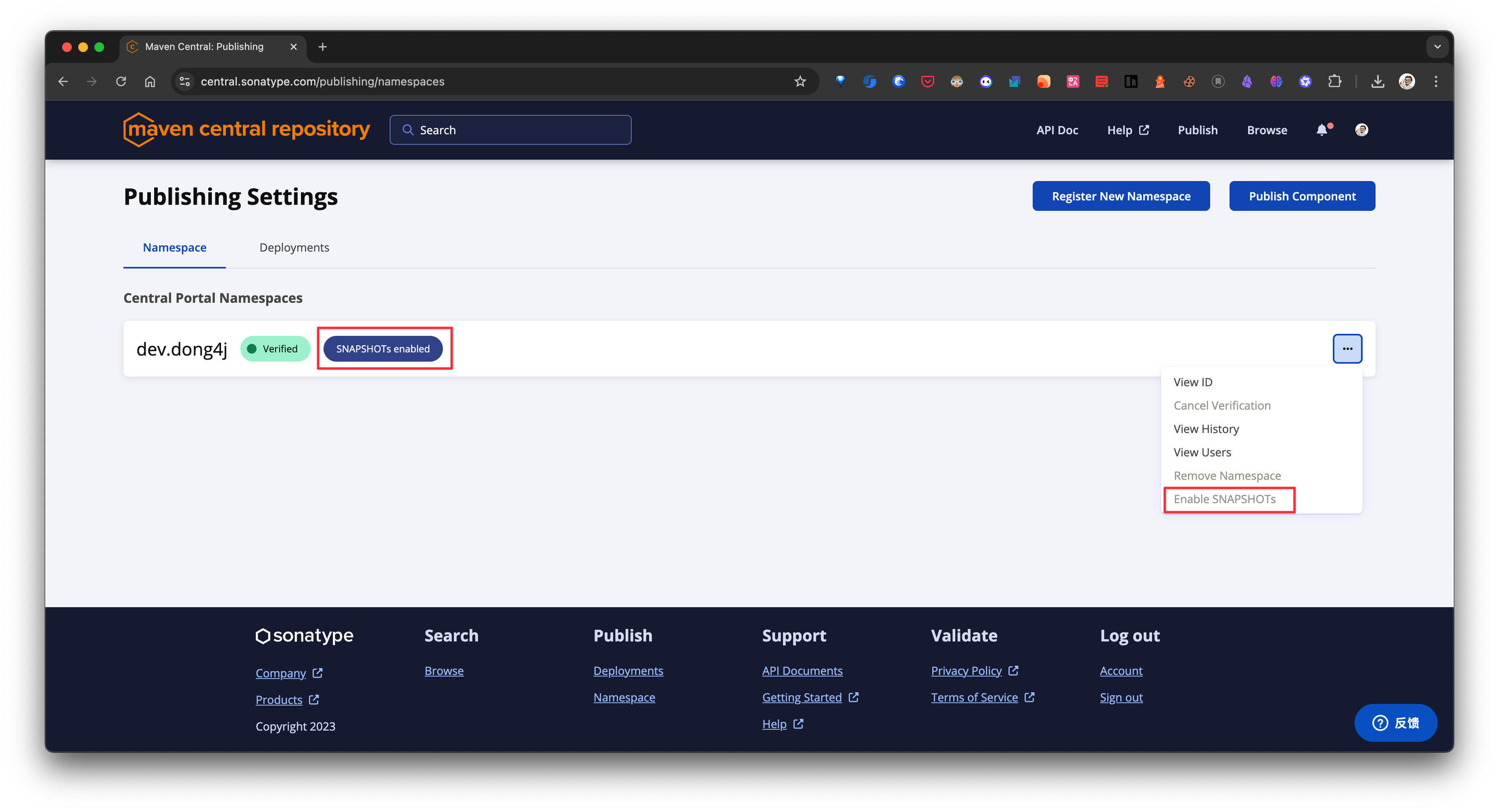
Task: Reload the page with refresh icon
Action: click(x=121, y=81)
